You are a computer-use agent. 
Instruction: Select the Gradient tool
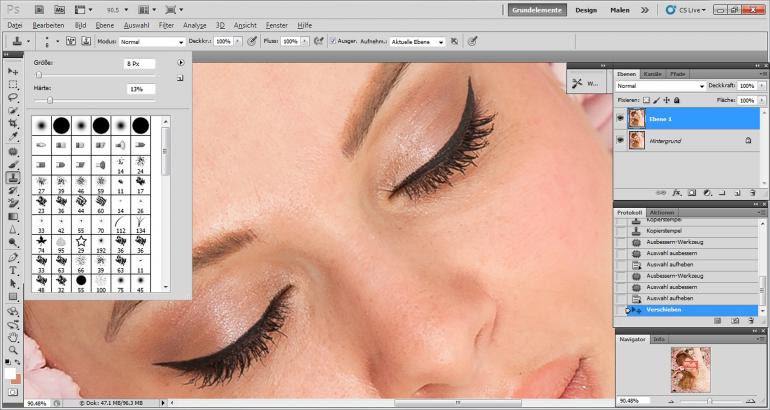(13, 217)
